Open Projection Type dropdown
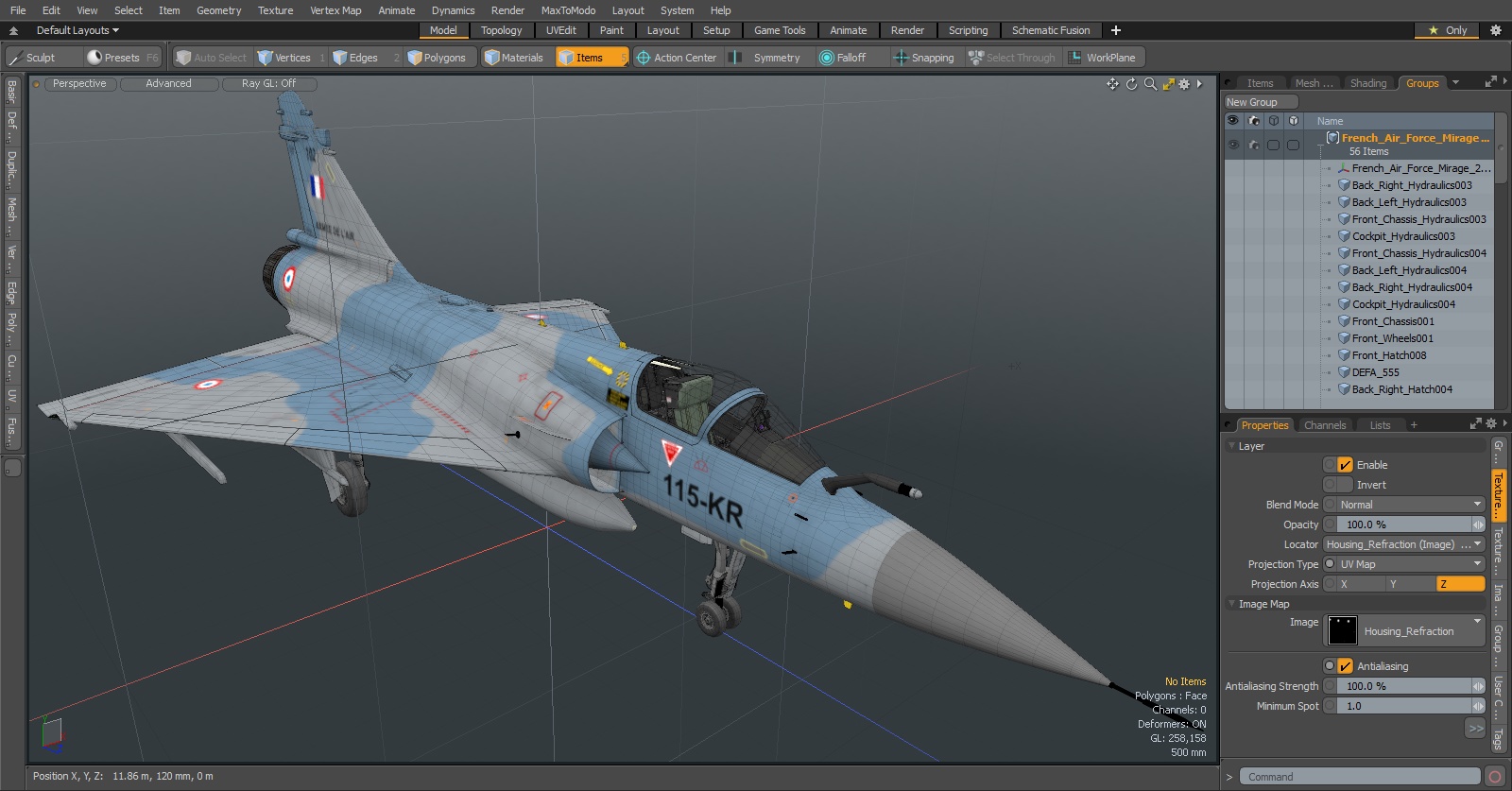The height and width of the screenshot is (791, 1512). pyautogui.click(x=1410, y=564)
